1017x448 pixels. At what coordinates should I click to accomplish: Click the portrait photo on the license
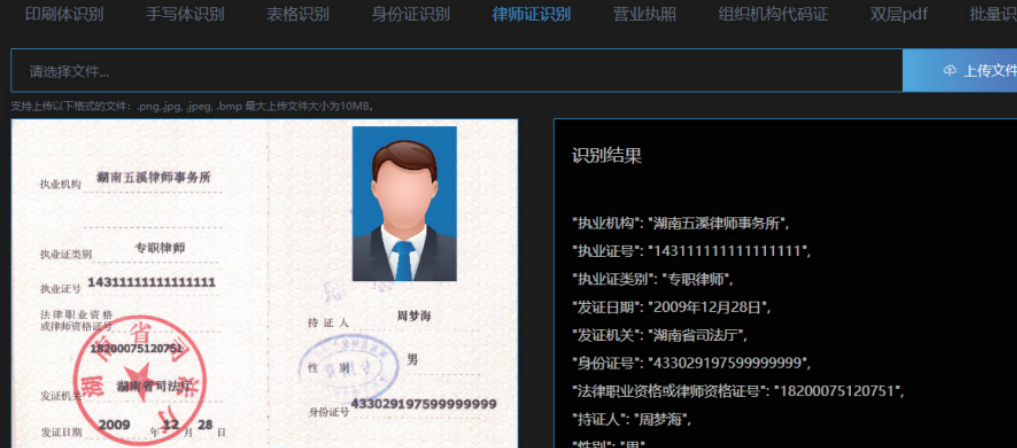pyautogui.click(x=404, y=203)
